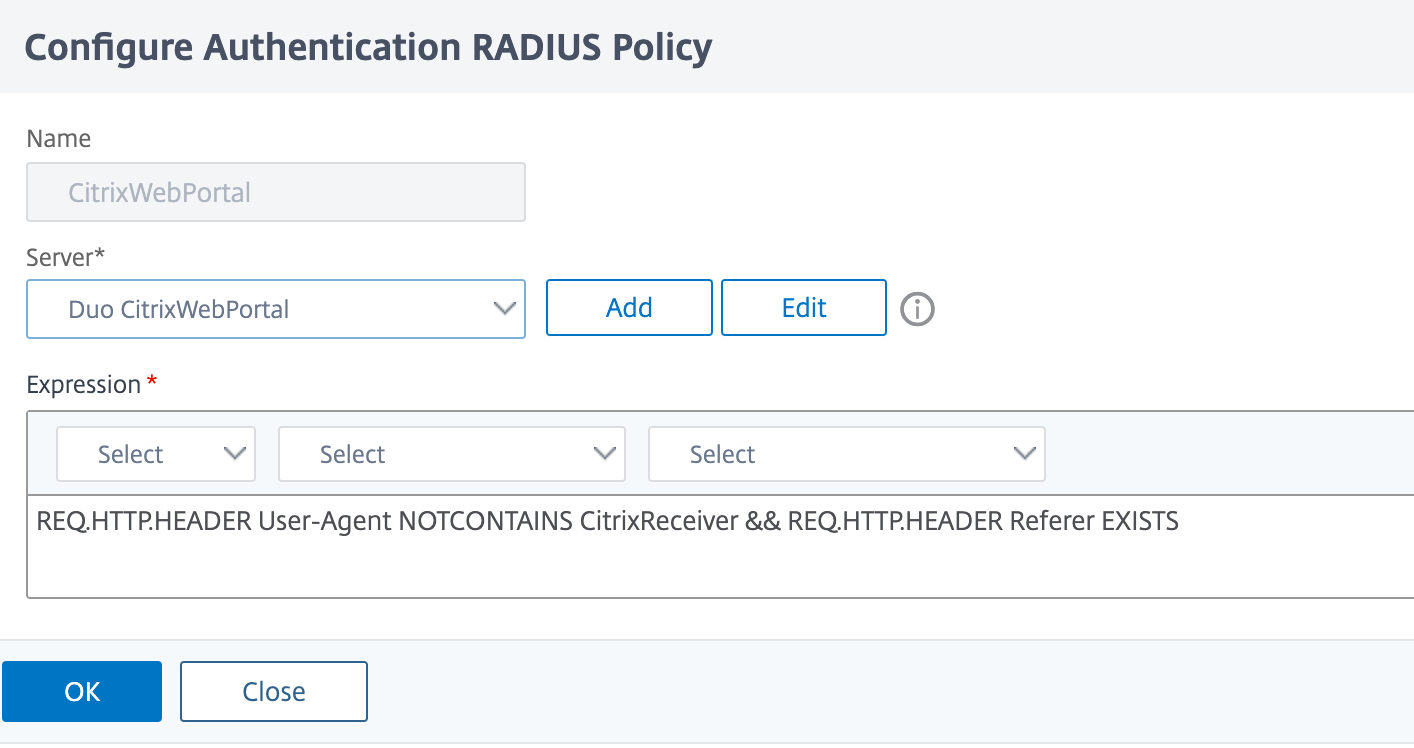Viewport: 1414px width, 748px height.
Task: Click Edit to modify Duo CitrixWebPortal server
Action: tap(803, 307)
